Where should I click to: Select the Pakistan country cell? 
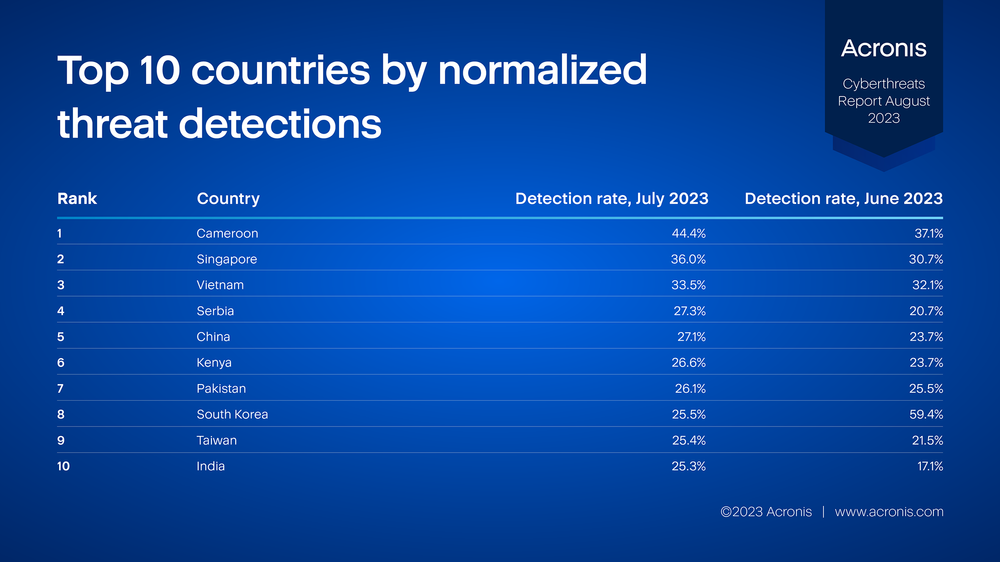221,388
